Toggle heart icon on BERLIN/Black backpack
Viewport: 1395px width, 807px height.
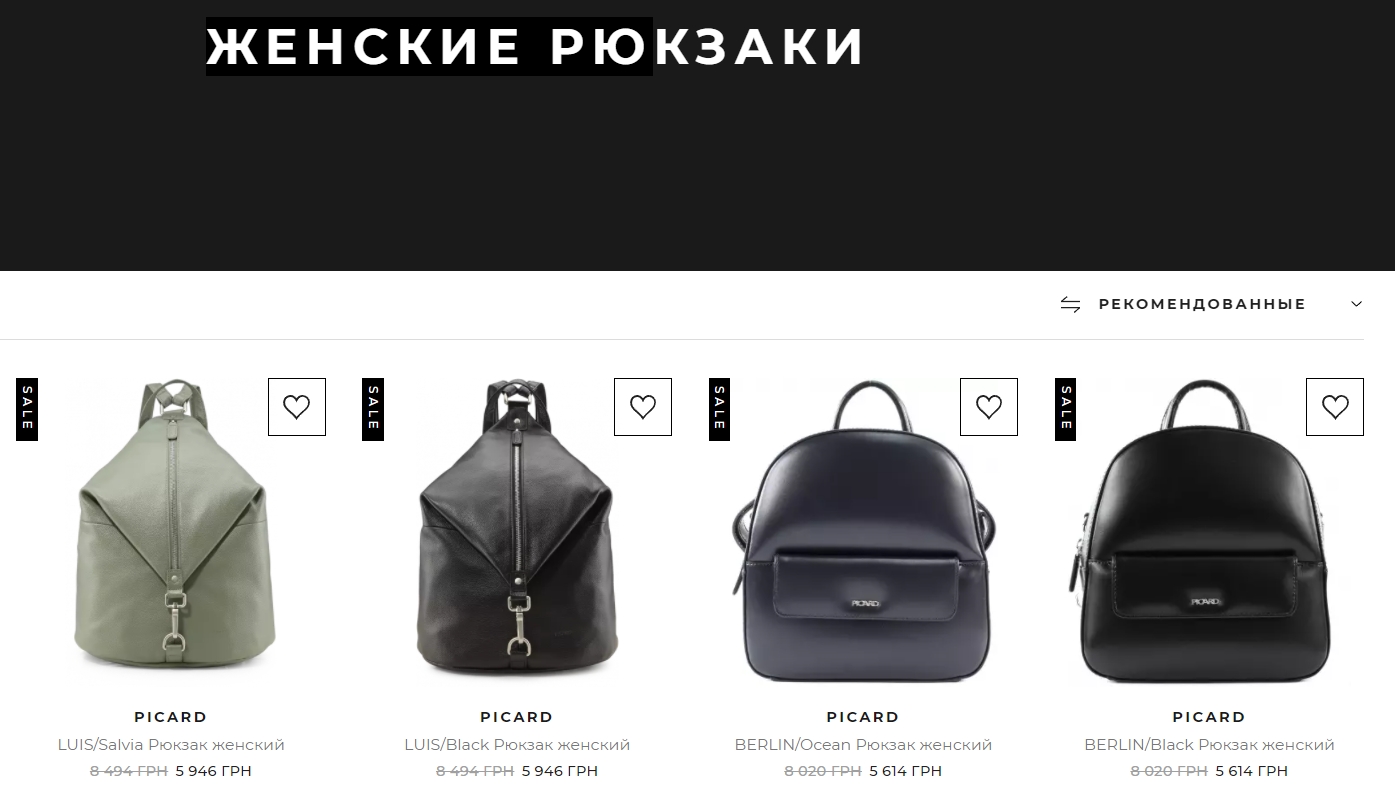(1335, 407)
